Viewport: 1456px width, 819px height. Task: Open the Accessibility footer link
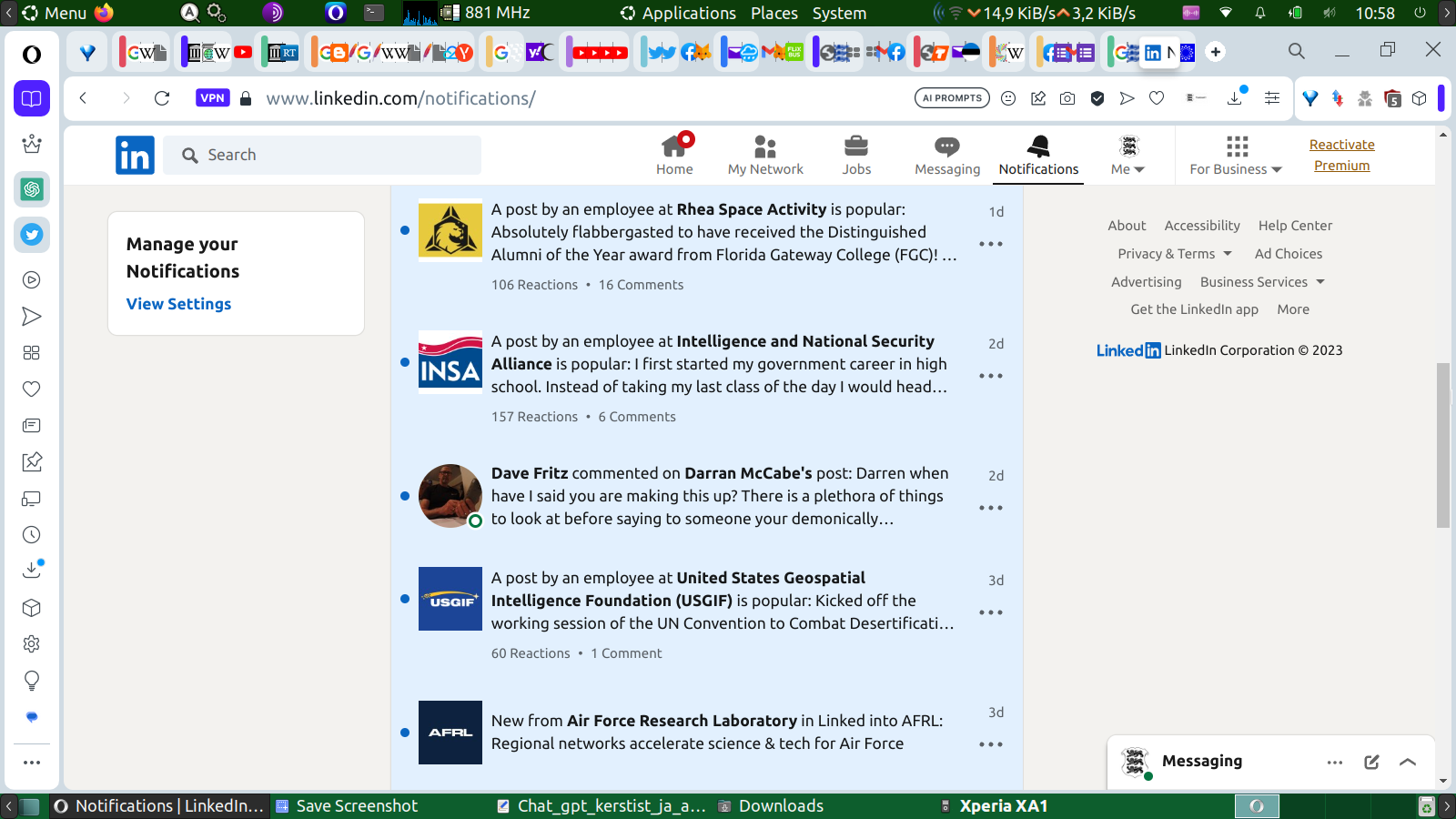click(x=1202, y=226)
